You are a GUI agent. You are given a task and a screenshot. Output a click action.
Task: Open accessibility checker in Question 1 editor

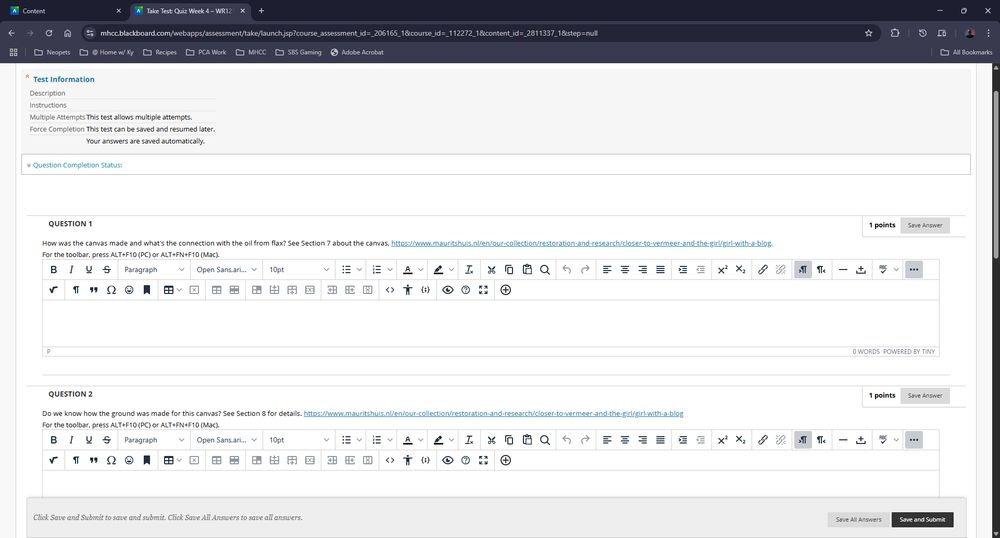point(408,290)
